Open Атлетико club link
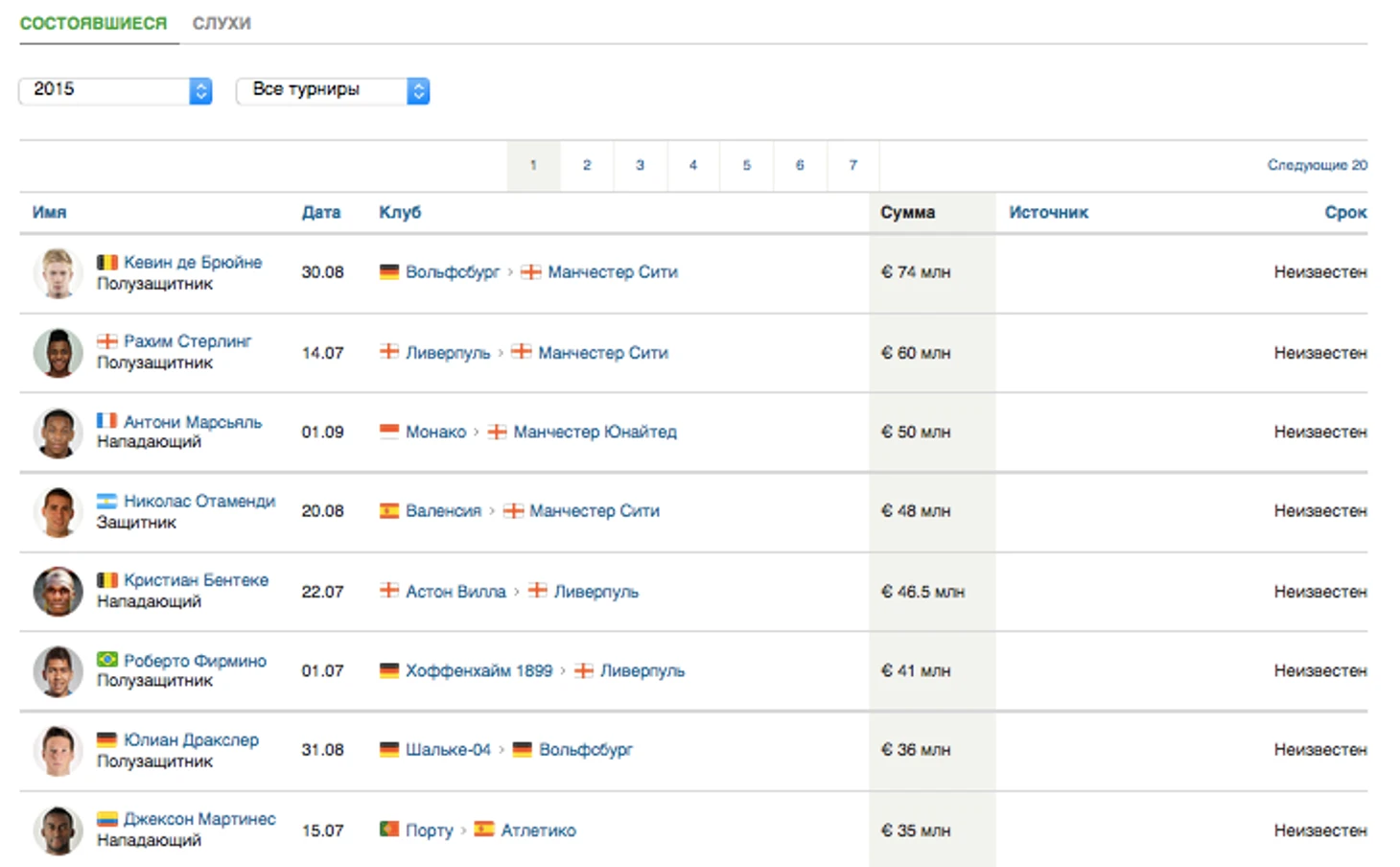Viewport: 1400px width, 867px height. (539, 831)
